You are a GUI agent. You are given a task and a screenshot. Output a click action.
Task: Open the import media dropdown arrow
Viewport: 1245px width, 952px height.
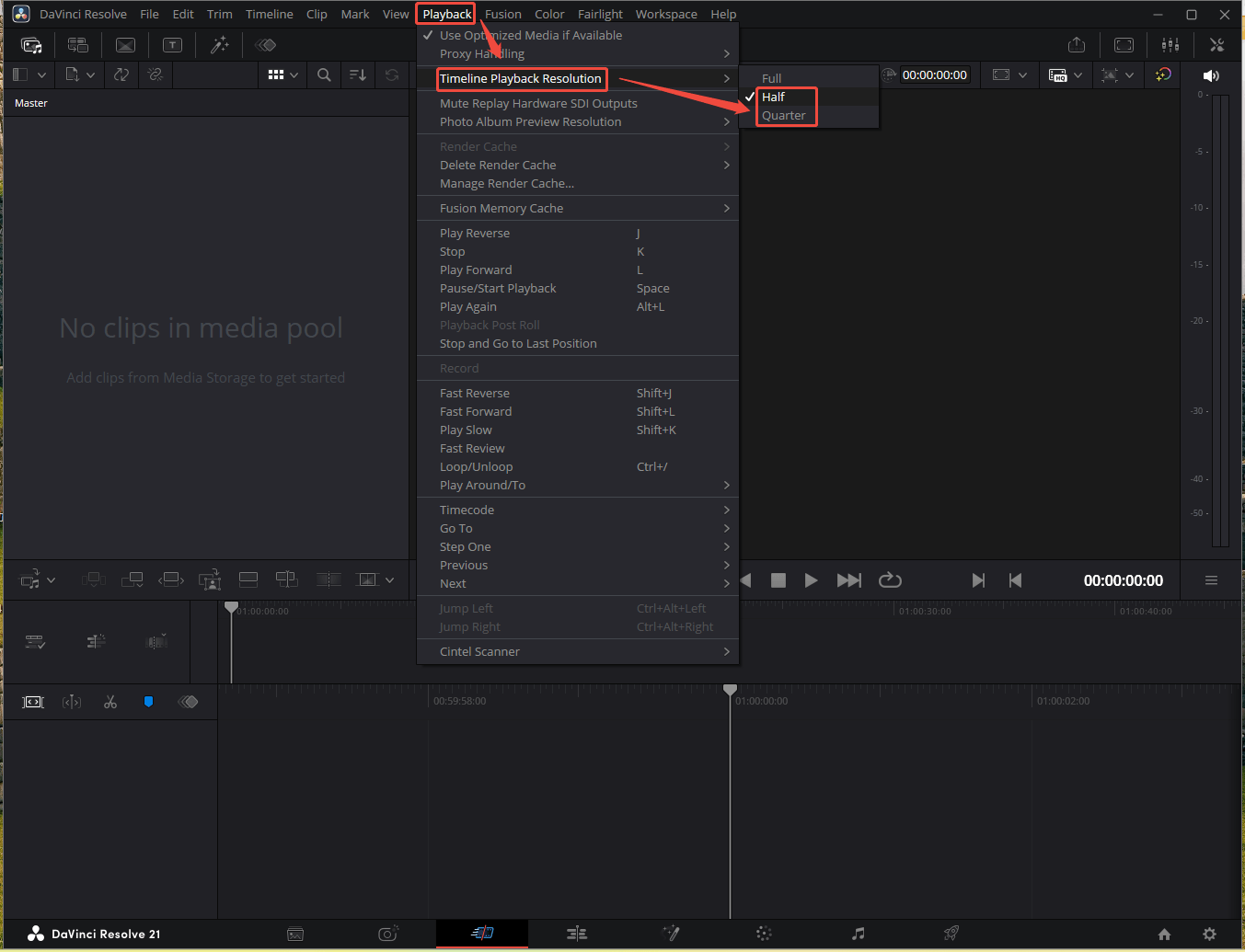tap(90, 75)
